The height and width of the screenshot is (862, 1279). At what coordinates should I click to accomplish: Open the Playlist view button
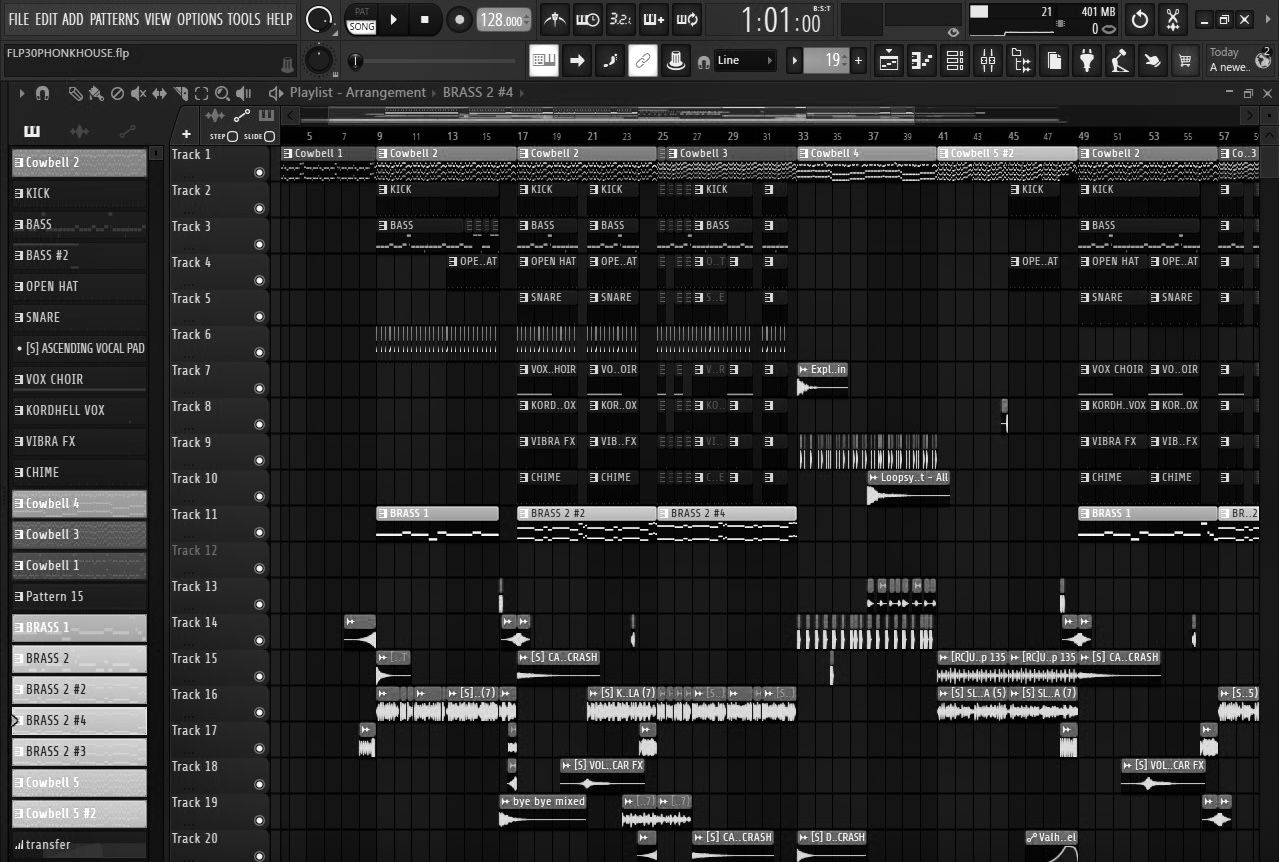tap(889, 61)
